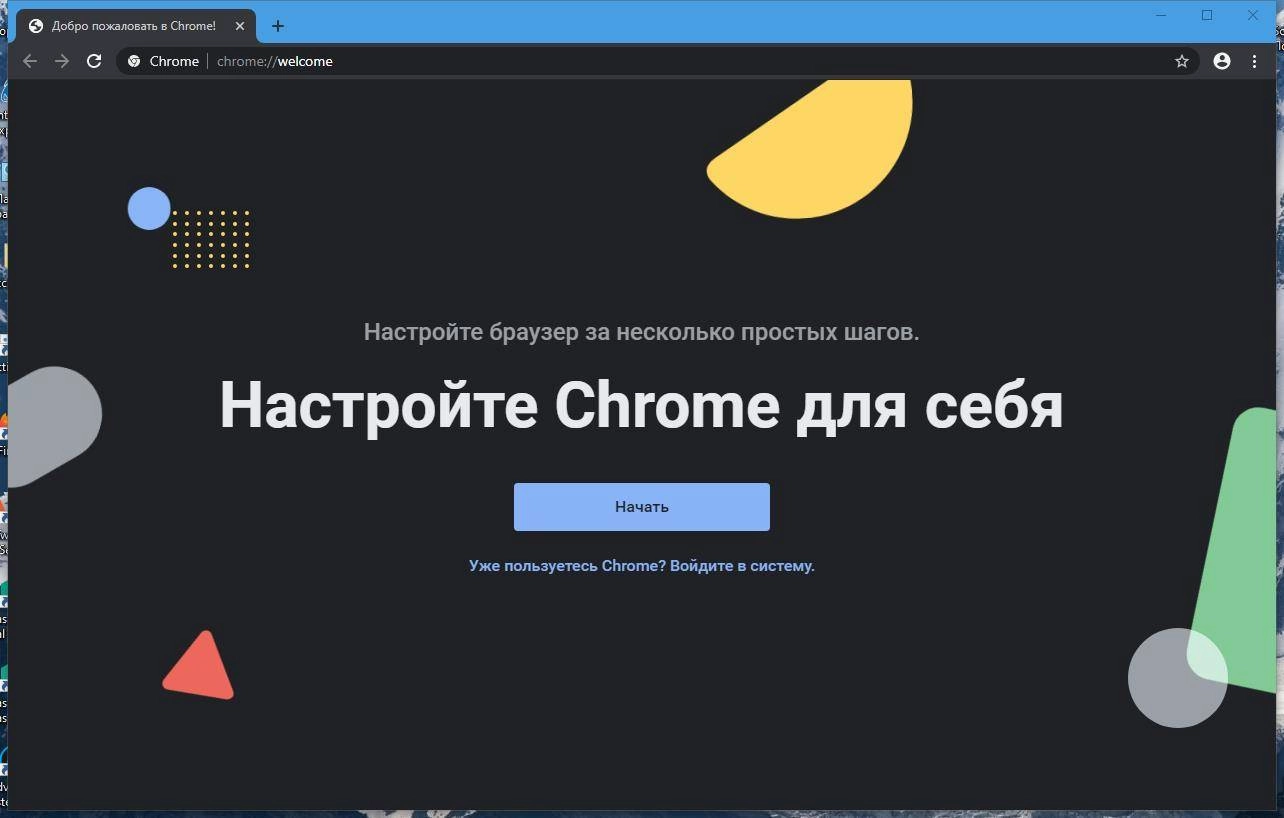This screenshot has width=1284, height=818.
Task: Click the 'Начать' button
Action: point(642,507)
